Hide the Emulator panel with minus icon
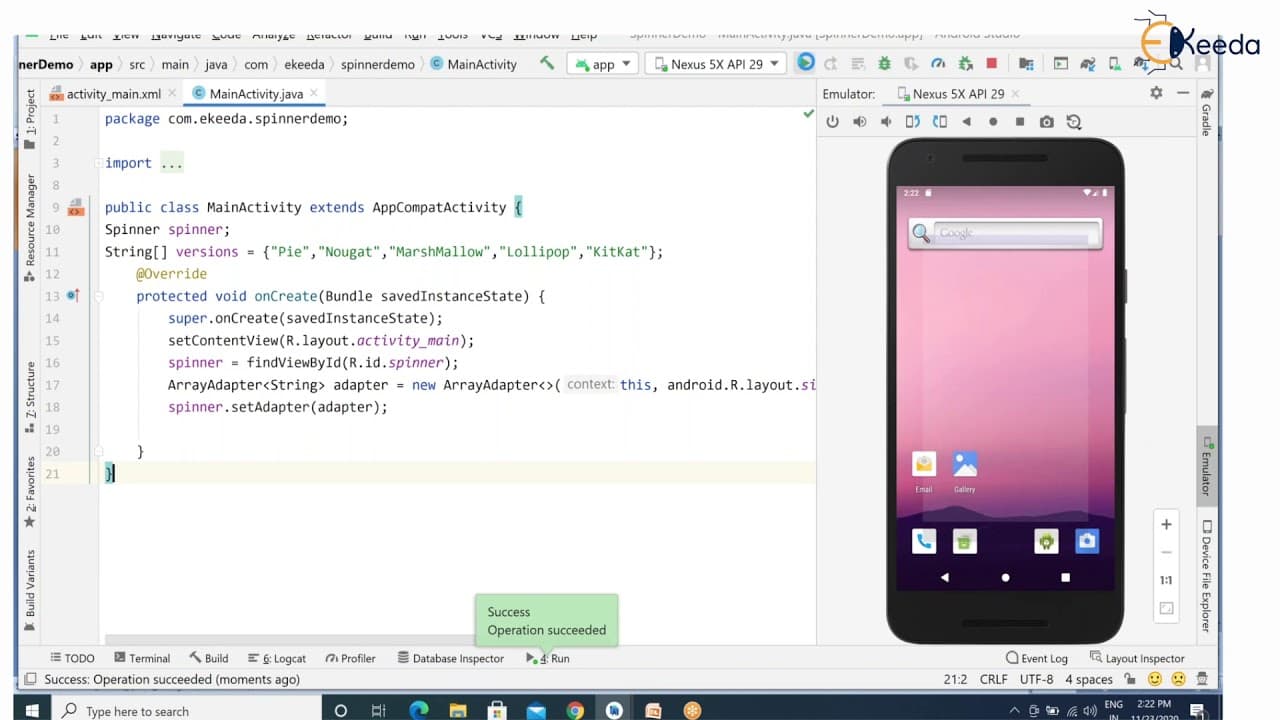This screenshot has height=720, width=1280. pyautogui.click(x=1183, y=93)
